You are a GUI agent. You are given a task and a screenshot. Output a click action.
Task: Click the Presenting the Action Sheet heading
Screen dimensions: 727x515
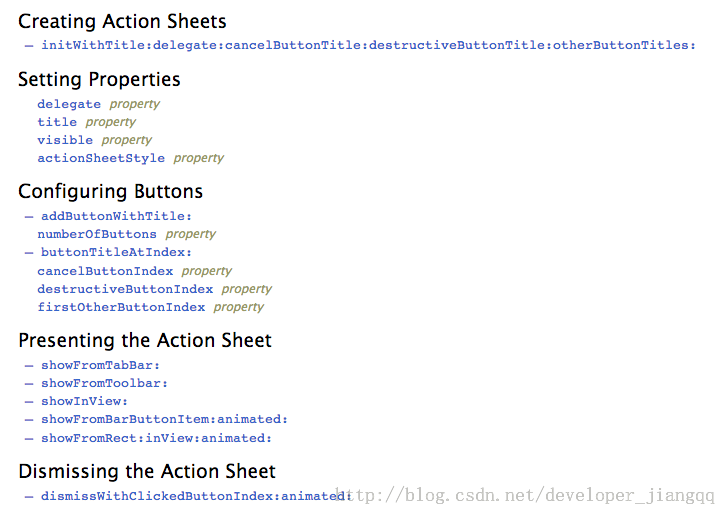145,340
